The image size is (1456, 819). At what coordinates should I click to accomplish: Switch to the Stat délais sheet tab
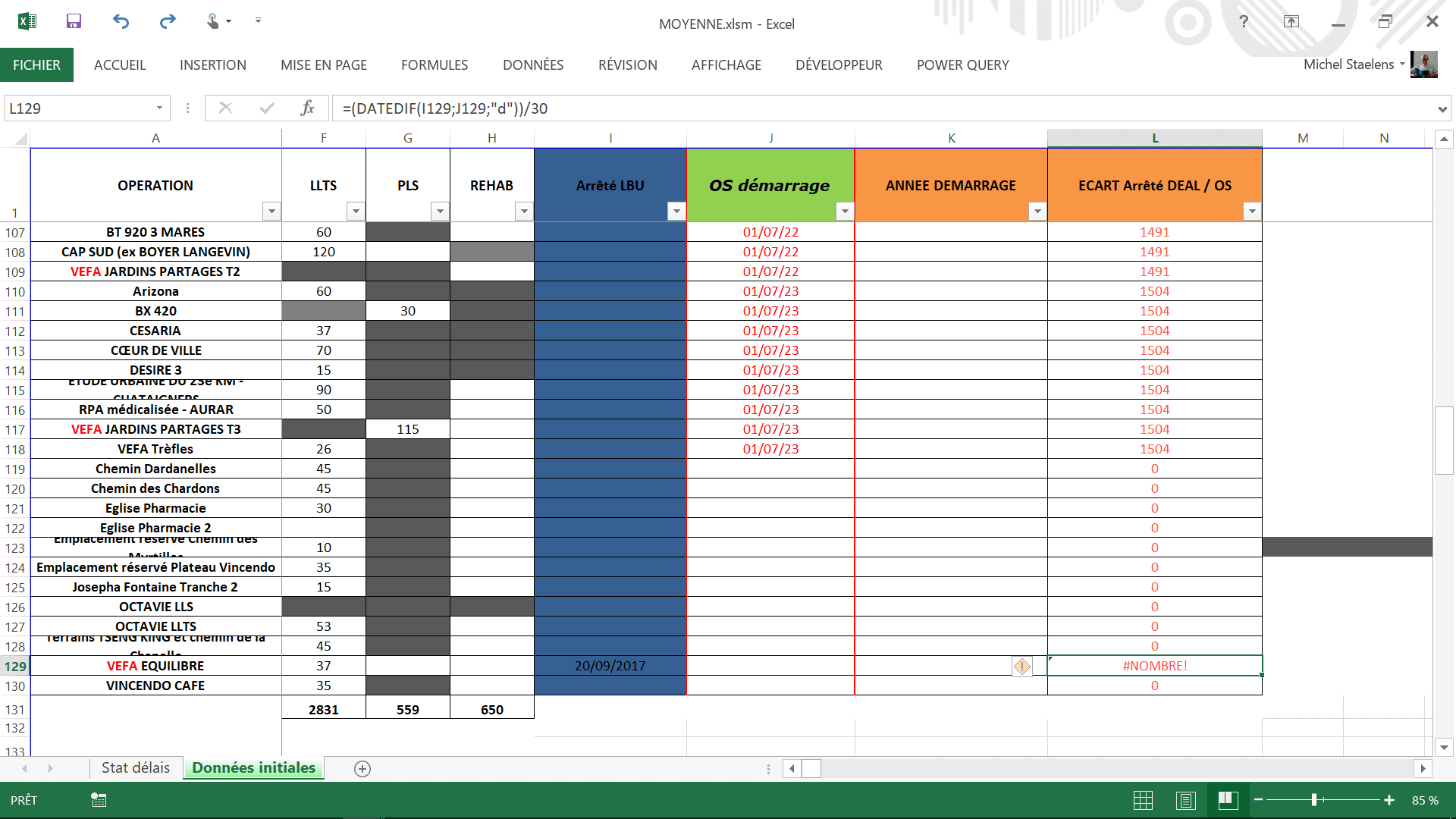click(136, 768)
